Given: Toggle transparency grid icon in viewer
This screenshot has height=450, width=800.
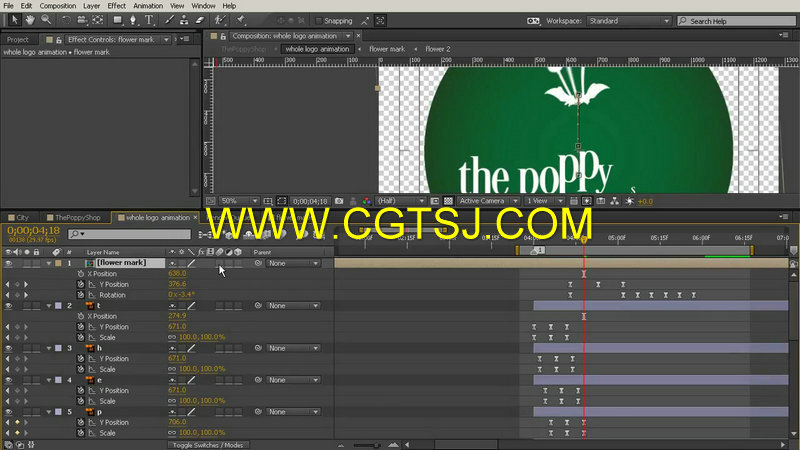Looking at the screenshot, I should coord(448,201).
